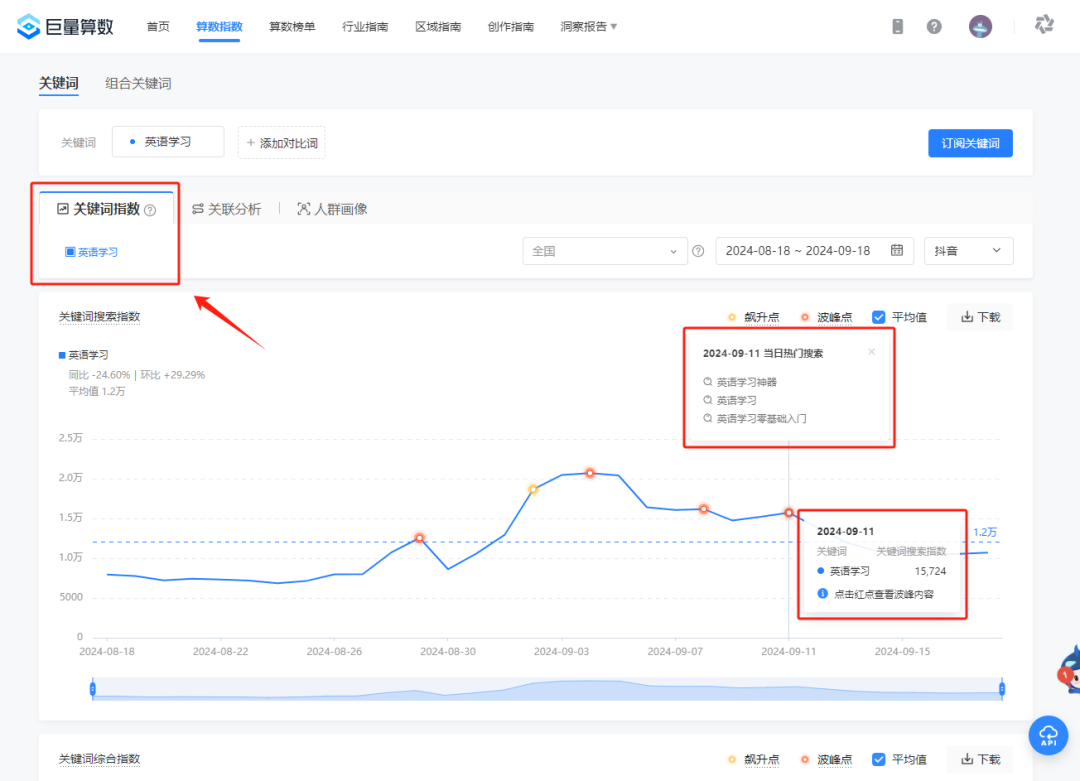
Task: Click the 订阅关键词 button
Action: (969, 143)
